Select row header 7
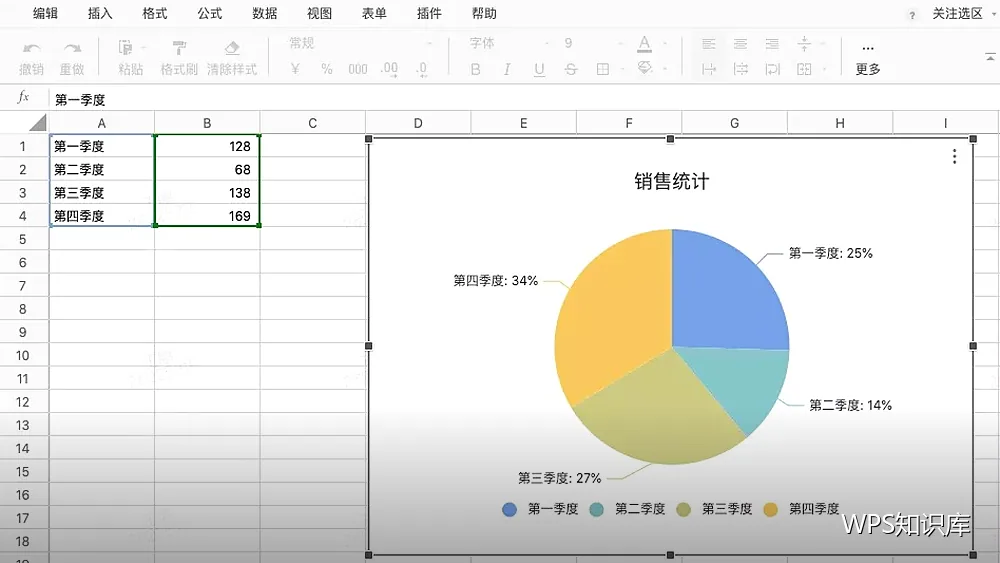 coord(23,286)
